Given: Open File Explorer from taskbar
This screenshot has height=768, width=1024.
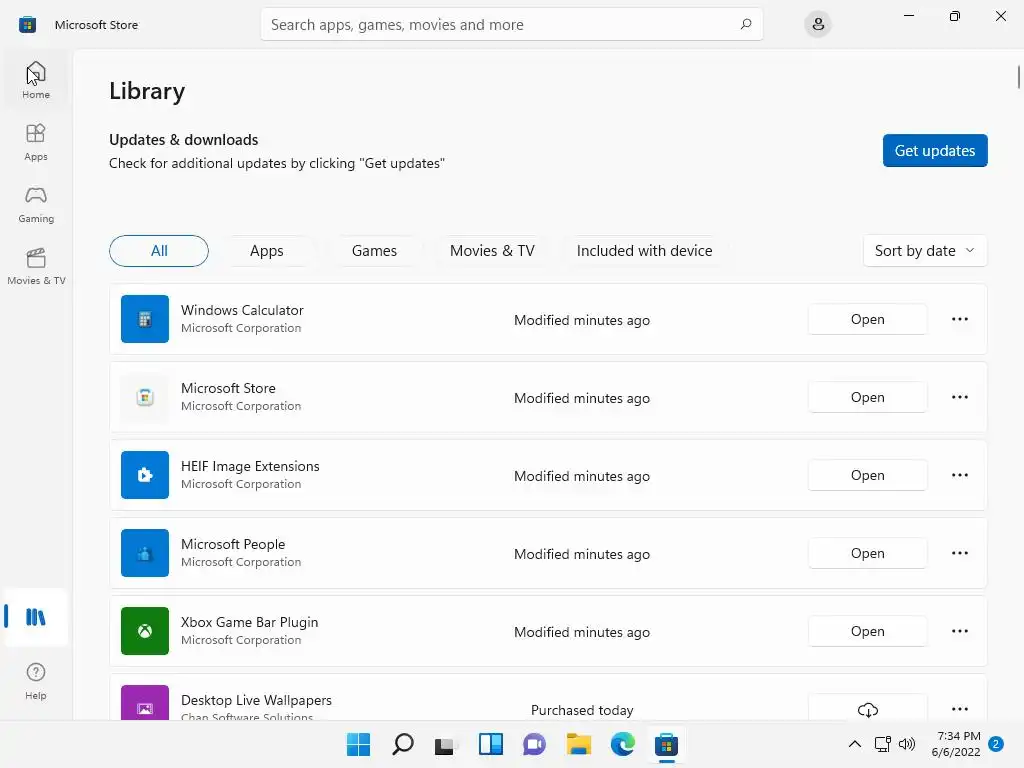Looking at the screenshot, I should tap(579, 744).
